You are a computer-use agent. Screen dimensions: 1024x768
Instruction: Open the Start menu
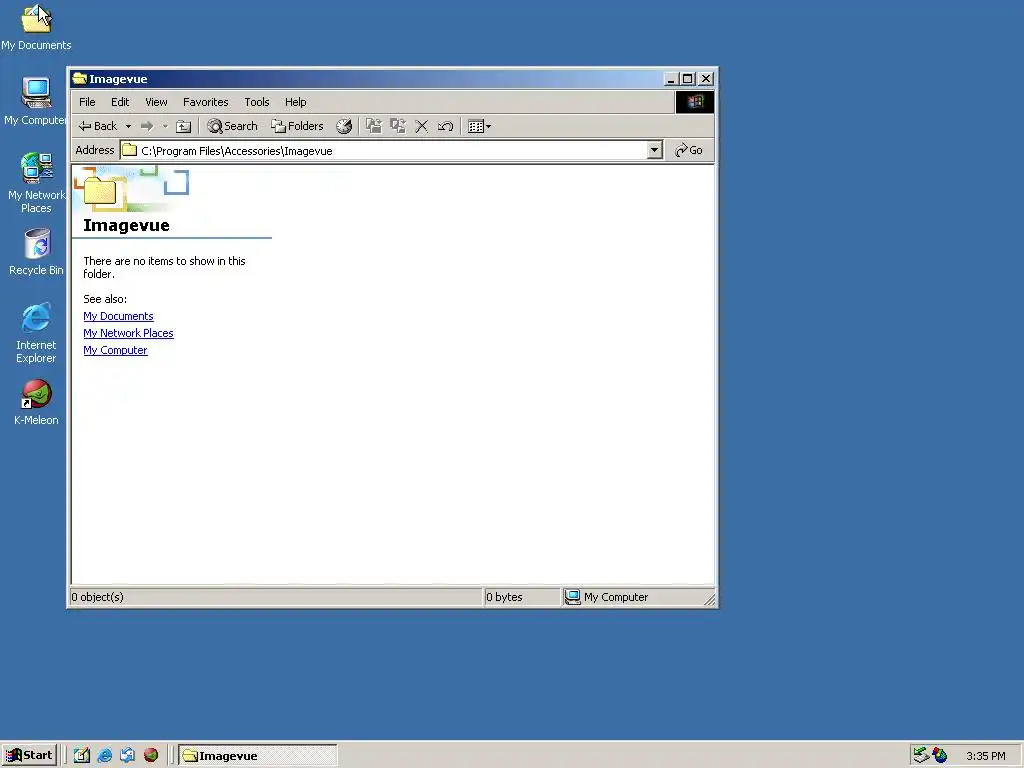[x=29, y=755]
